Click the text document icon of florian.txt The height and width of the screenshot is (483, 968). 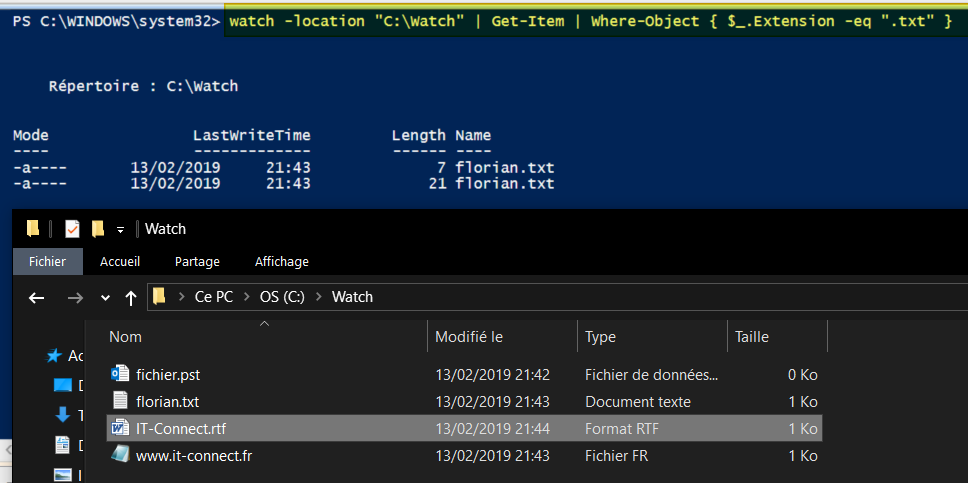pos(120,402)
